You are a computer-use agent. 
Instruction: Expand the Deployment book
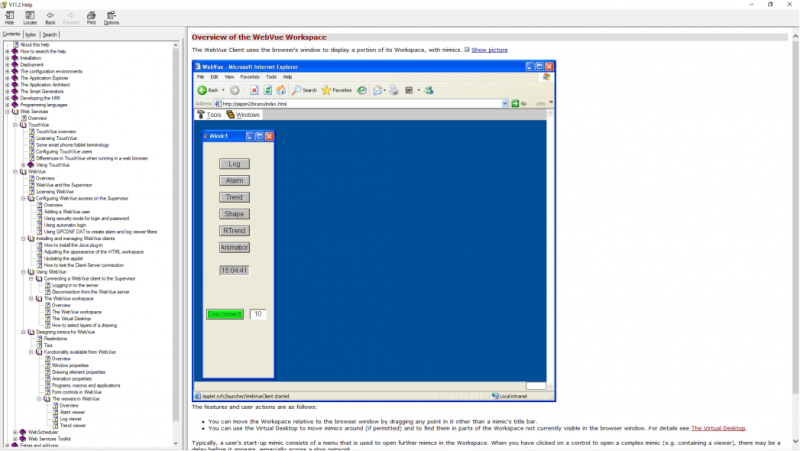[x=7, y=65]
